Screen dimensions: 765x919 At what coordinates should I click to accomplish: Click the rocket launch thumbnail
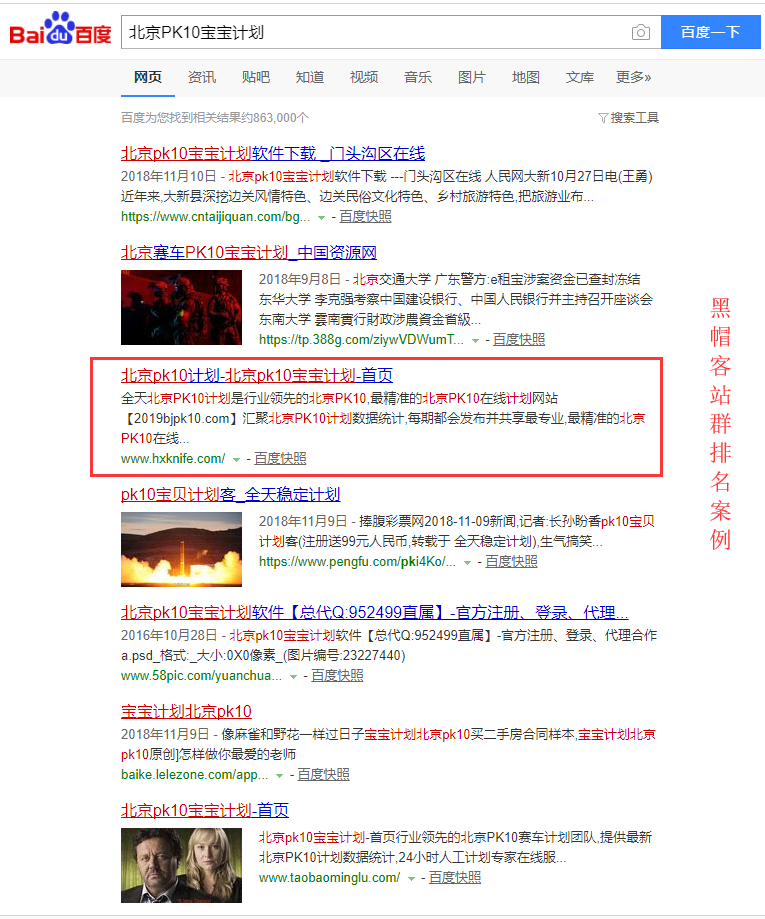tap(181, 549)
